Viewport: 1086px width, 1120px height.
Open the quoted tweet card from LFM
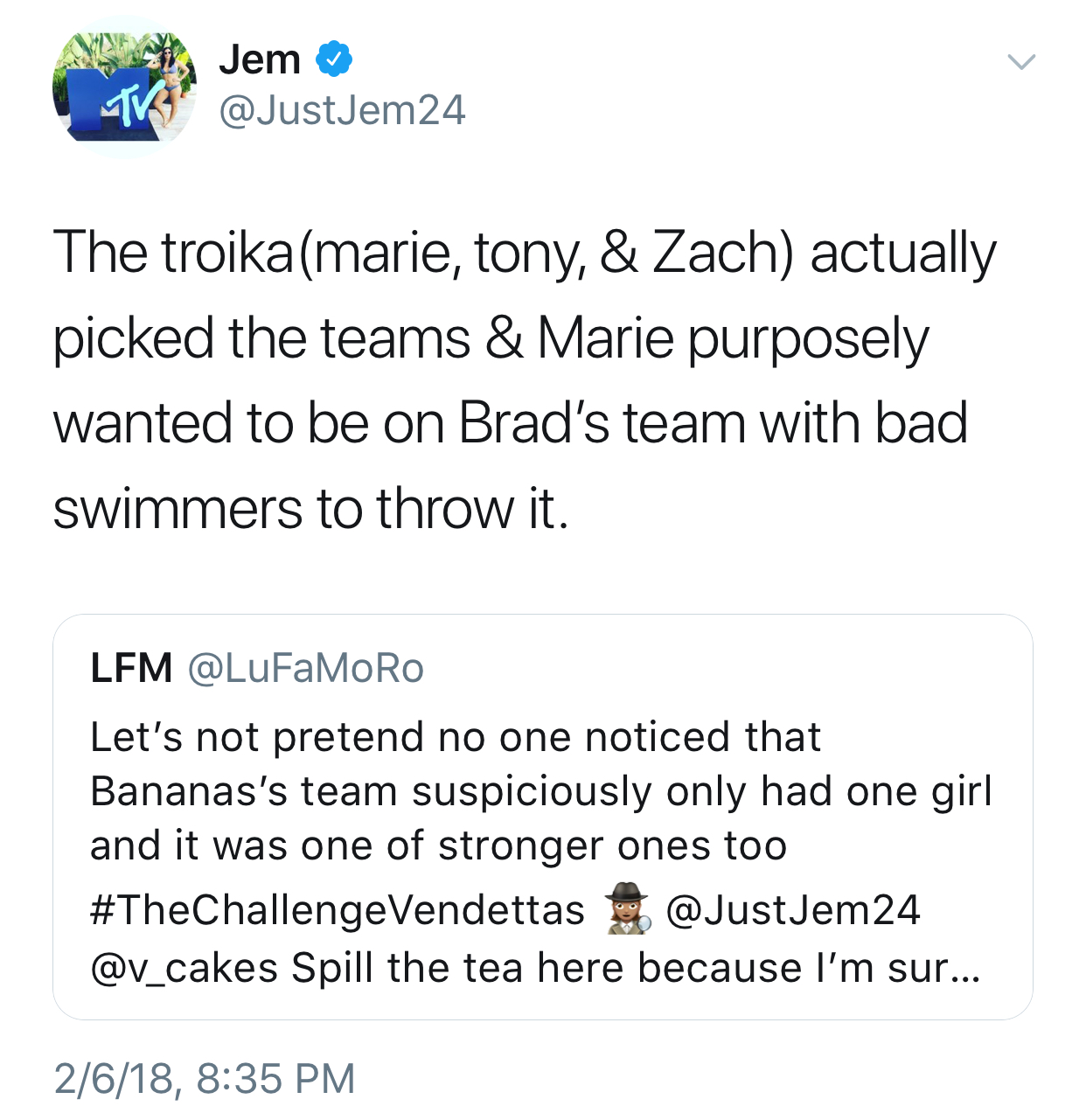[543, 817]
